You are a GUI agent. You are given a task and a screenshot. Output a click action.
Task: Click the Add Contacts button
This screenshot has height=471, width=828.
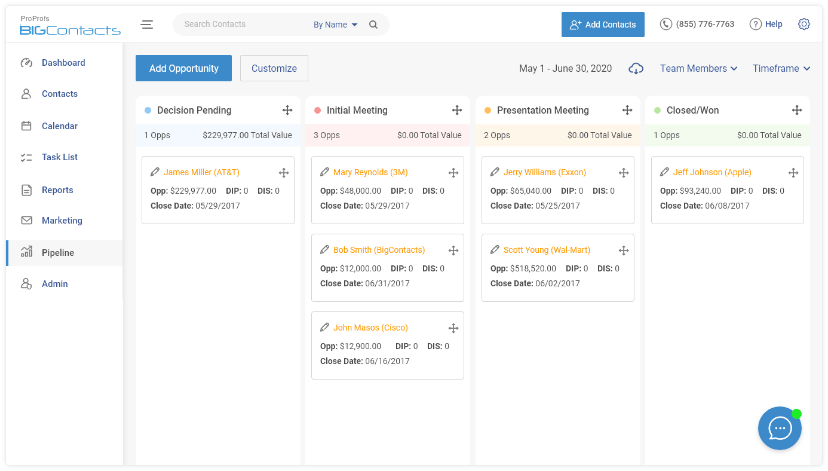[603, 24]
